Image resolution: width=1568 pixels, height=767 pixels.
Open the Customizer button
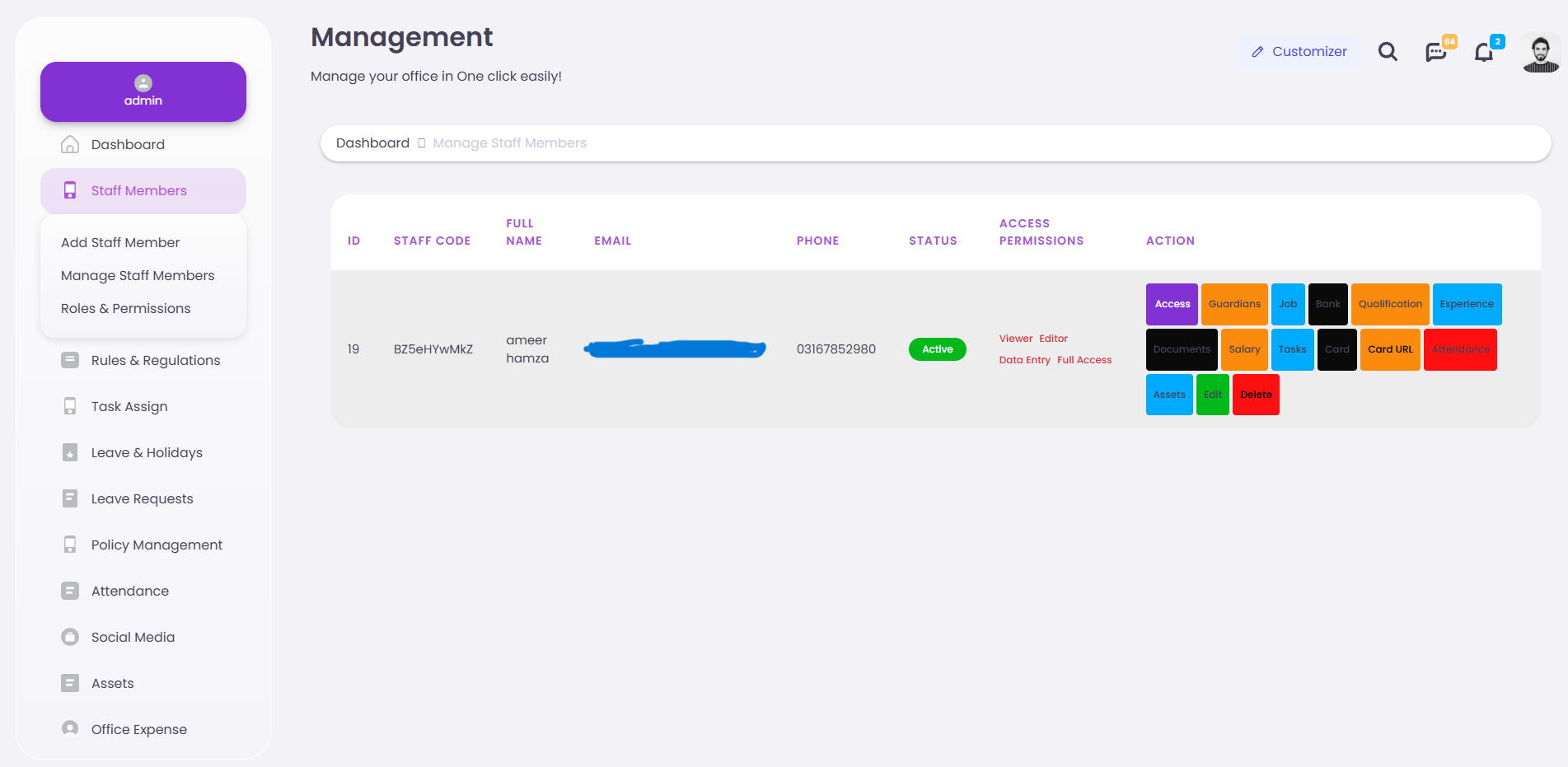[x=1299, y=52]
